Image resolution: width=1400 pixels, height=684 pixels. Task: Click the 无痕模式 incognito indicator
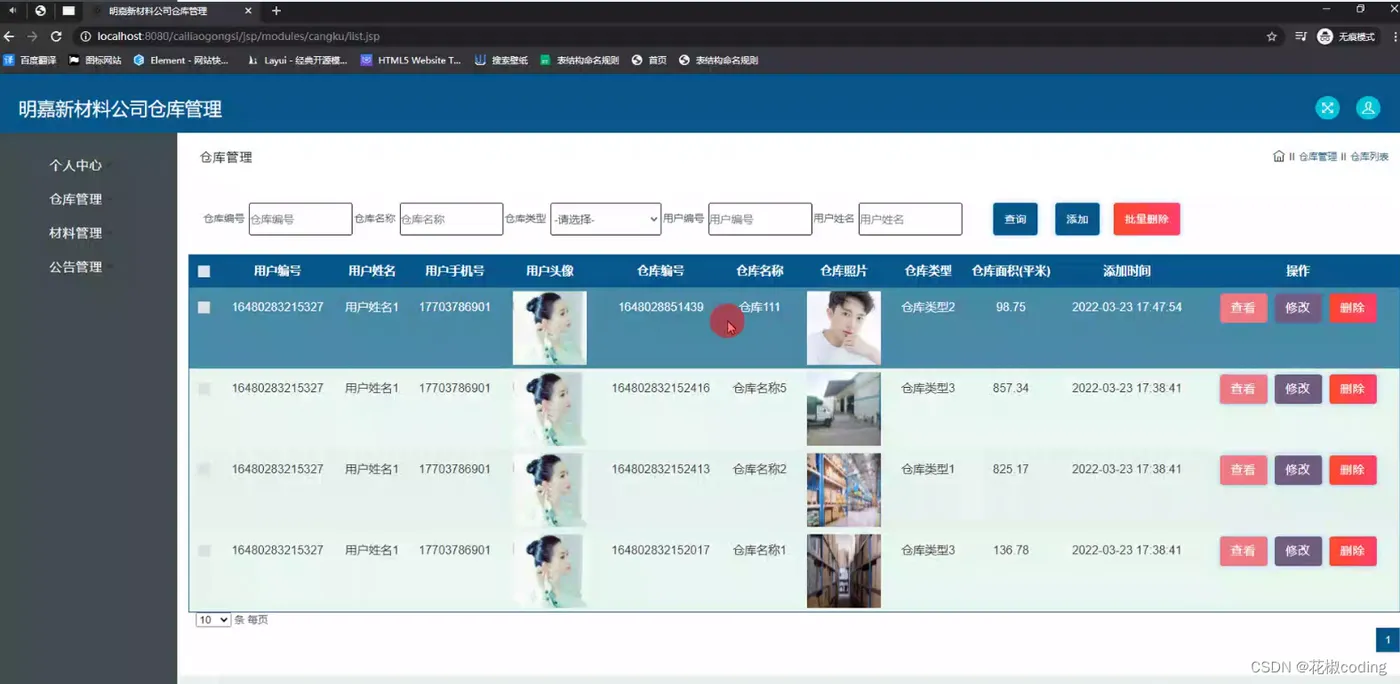point(1345,36)
